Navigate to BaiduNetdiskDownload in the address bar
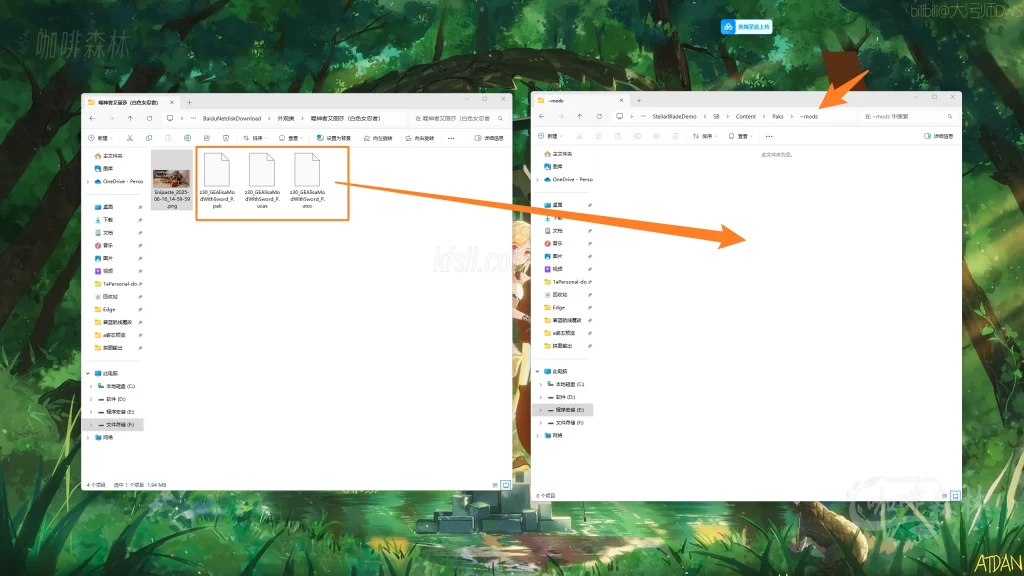 (232, 118)
